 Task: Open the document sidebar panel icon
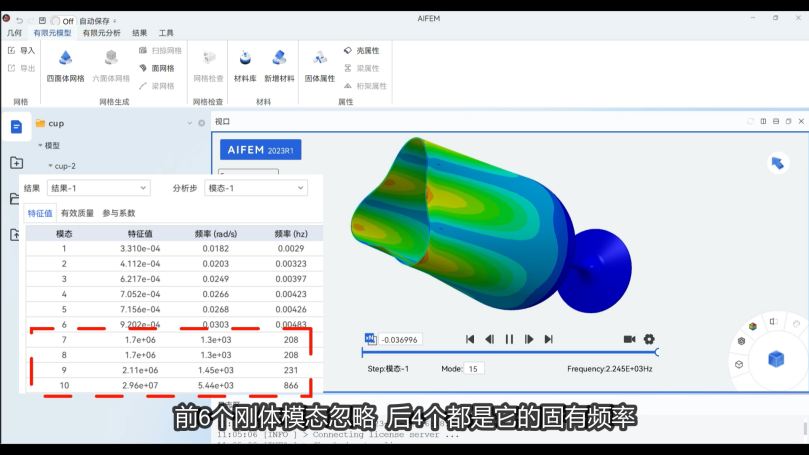[16, 126]
